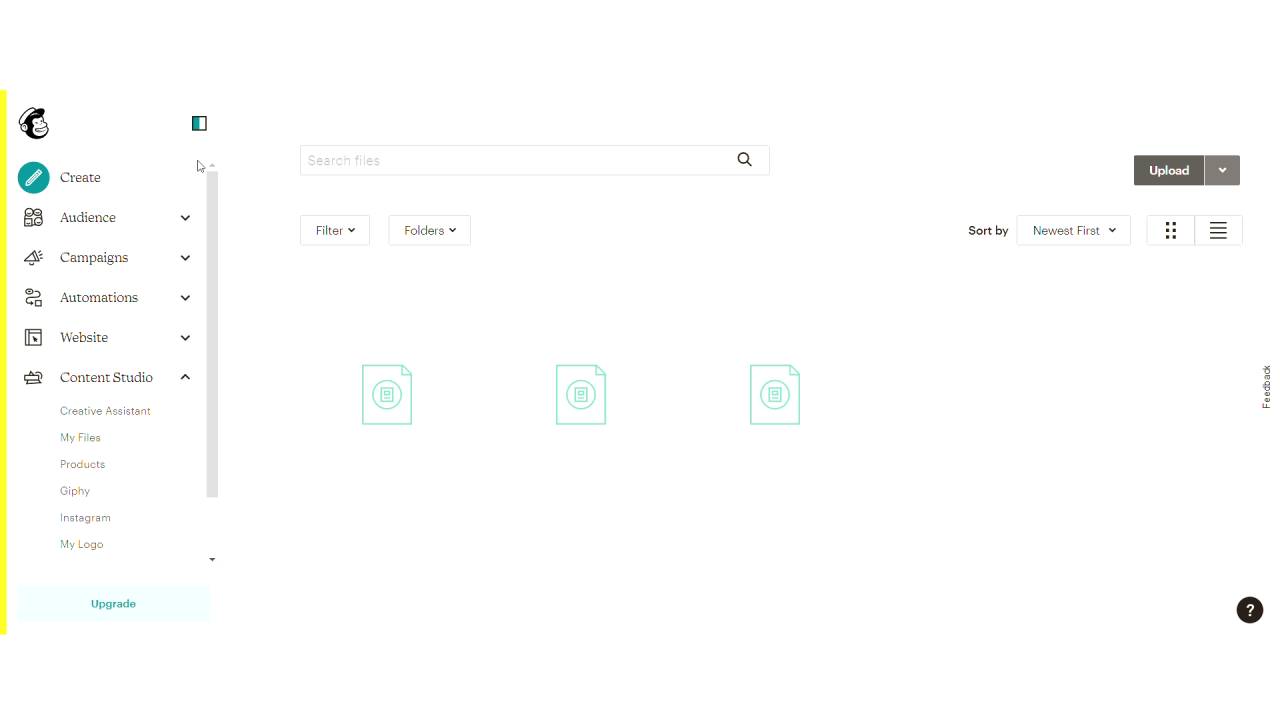This screenshot has height=720, width=1280.
Task: Click the Audience icon in sidebar
Action: pyautogui.click(x=32, y=217)
